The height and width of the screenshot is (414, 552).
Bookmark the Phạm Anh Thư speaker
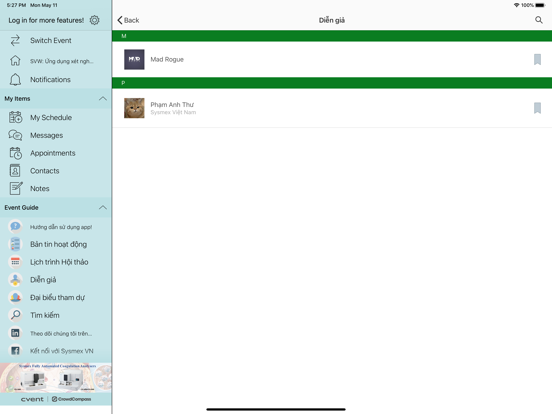[x=537, y=108]
